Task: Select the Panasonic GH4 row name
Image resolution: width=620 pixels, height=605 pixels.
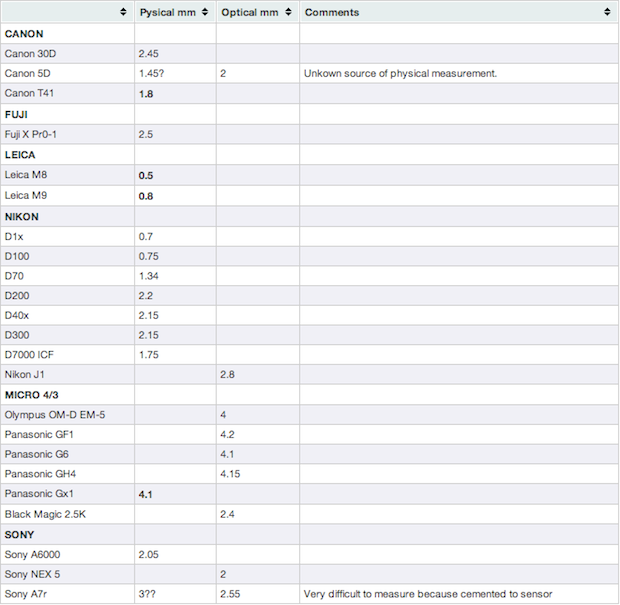Action: (x=40, y=474)
